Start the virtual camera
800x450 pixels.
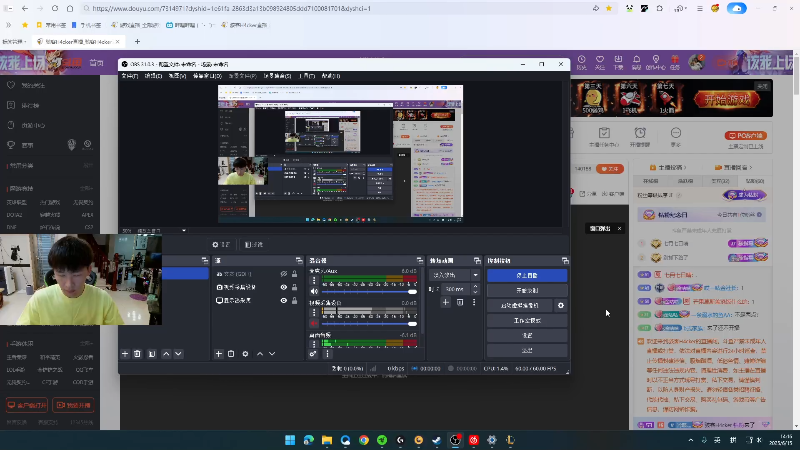(x=520, y=305)
